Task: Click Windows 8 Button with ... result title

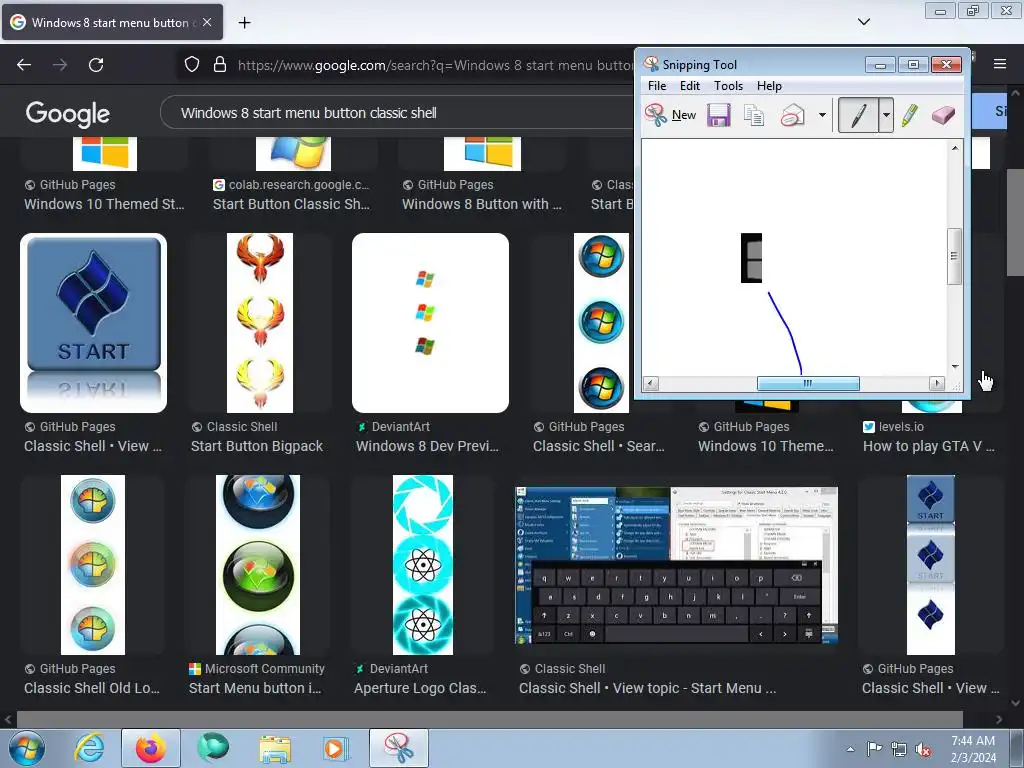Action: click(482, 204)
